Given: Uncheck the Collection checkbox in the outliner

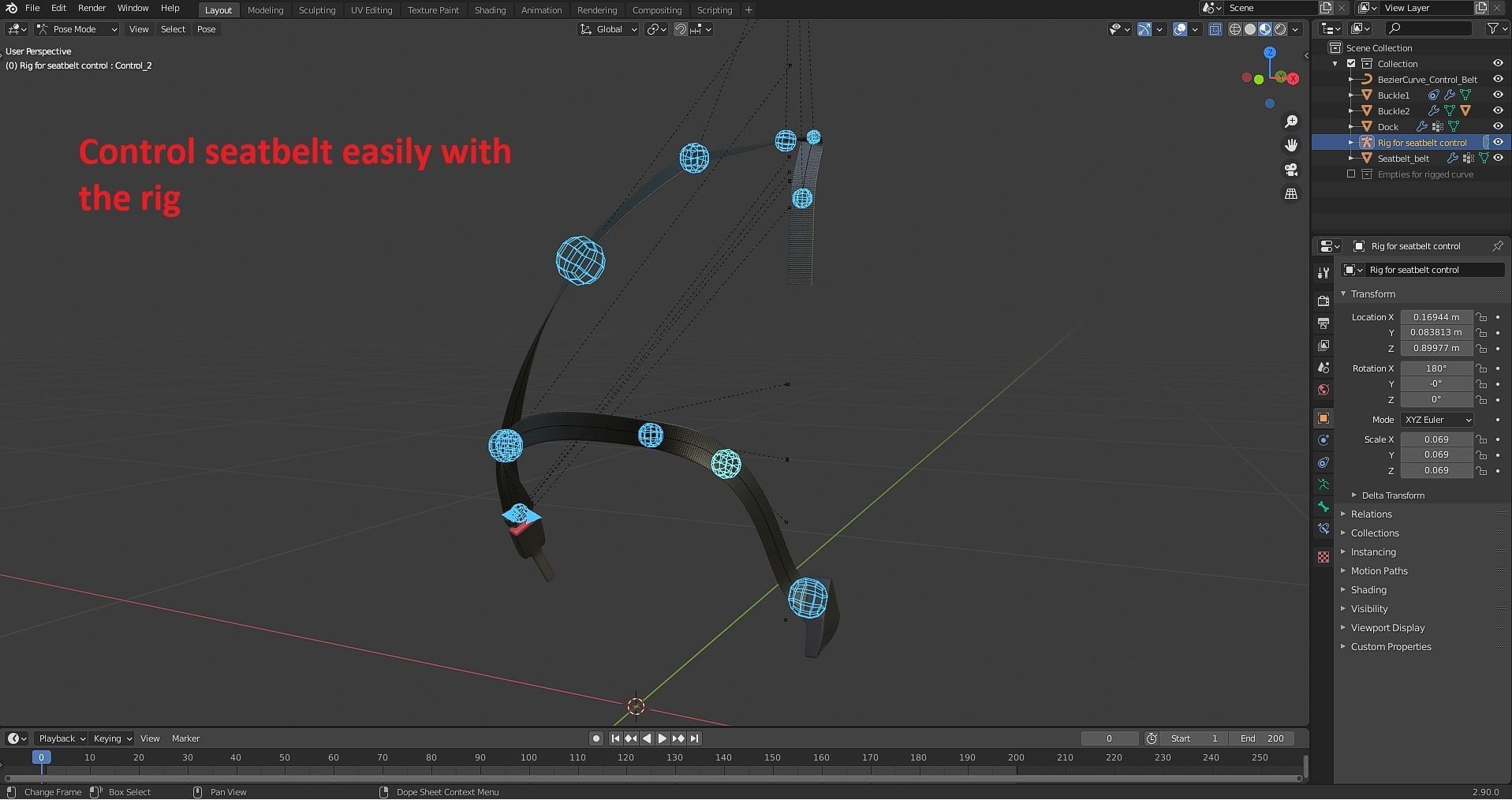Looking at the screenshot, I should [x=1351, y=64].
